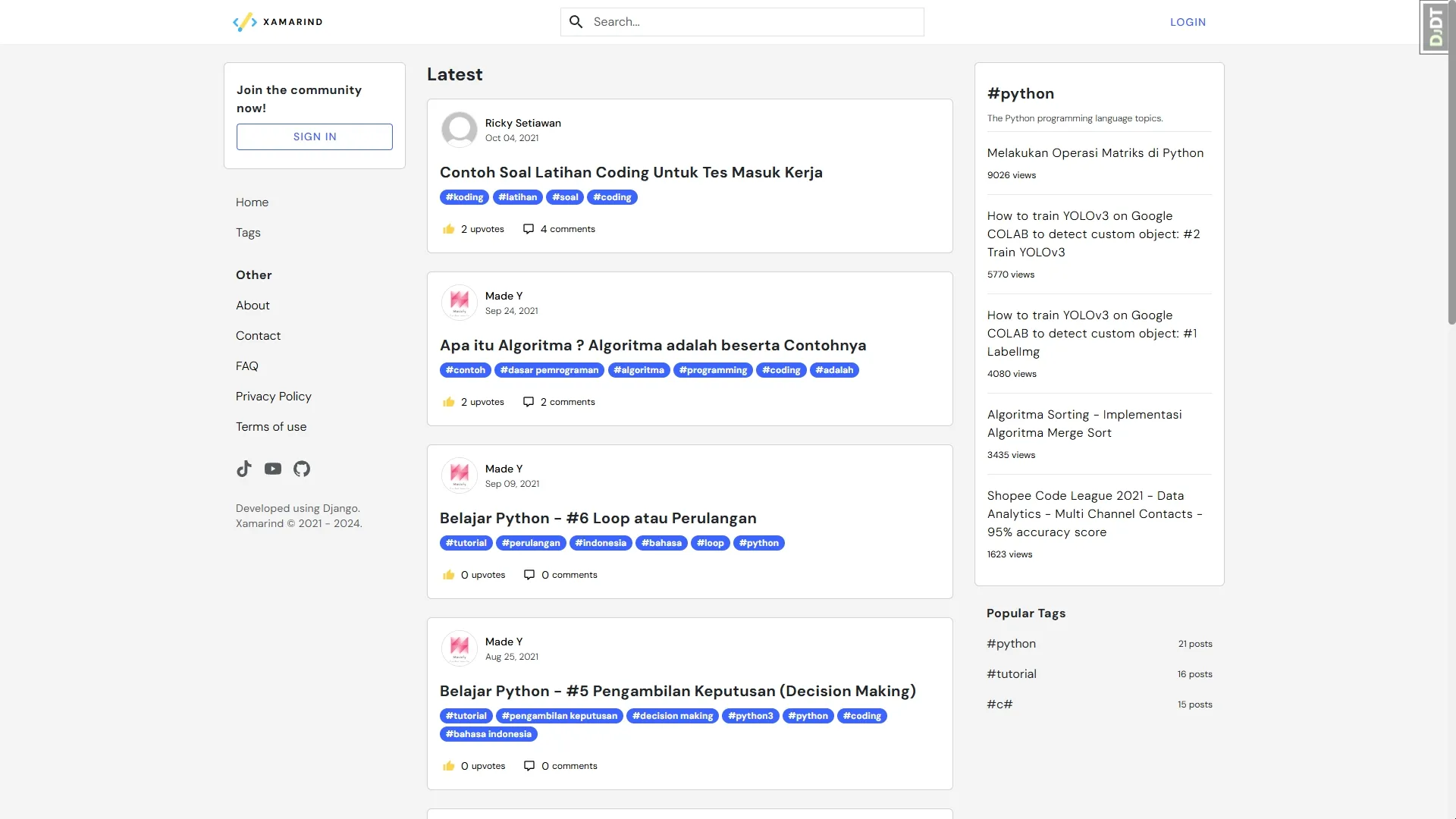Viewport: 1456px width, 819px height.
Task: Focus the Search input field
Action: tap(755, 22)
